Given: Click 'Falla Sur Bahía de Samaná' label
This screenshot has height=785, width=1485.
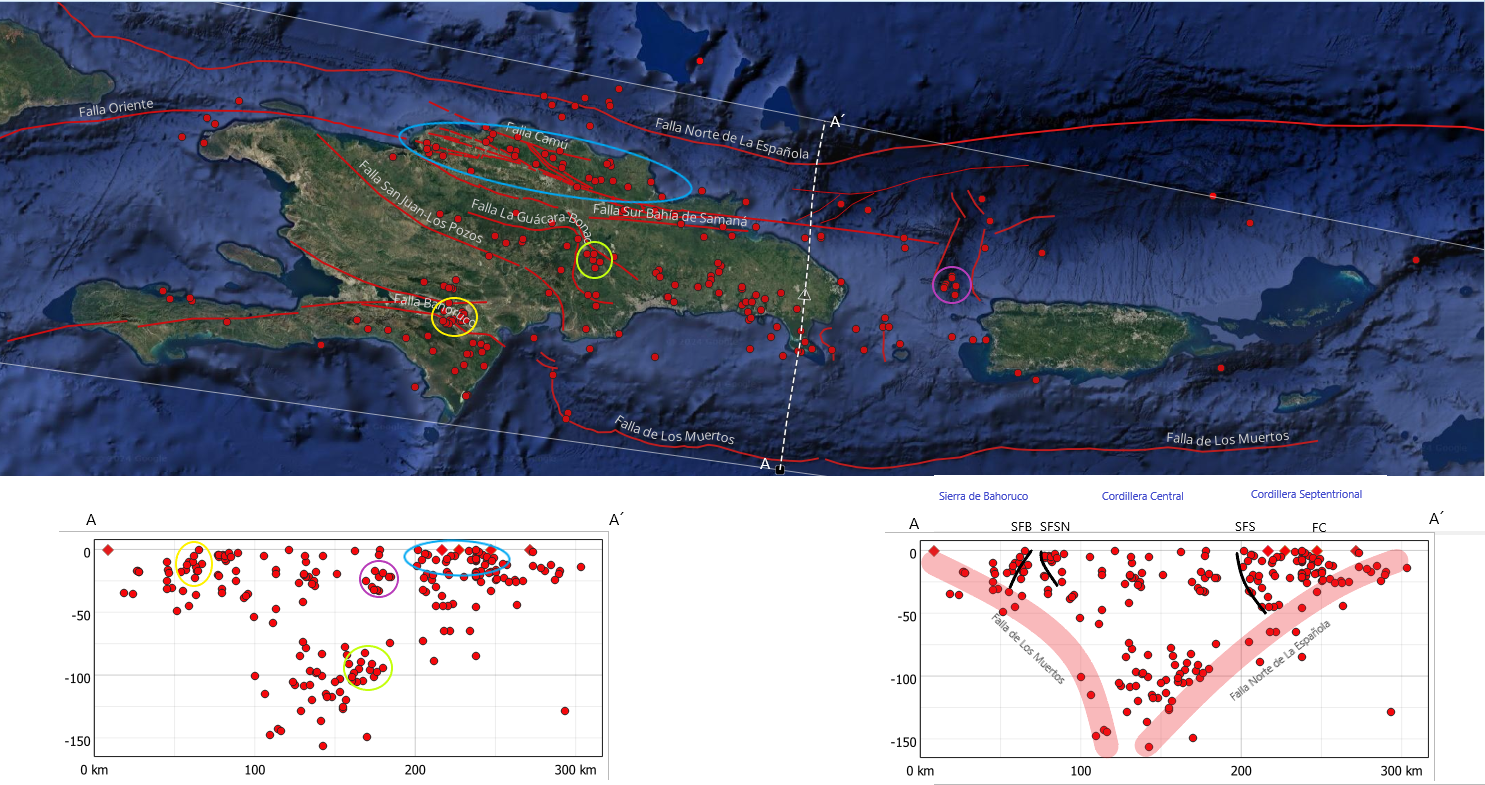Looking at the screenshot, I should tap(670, 213).
